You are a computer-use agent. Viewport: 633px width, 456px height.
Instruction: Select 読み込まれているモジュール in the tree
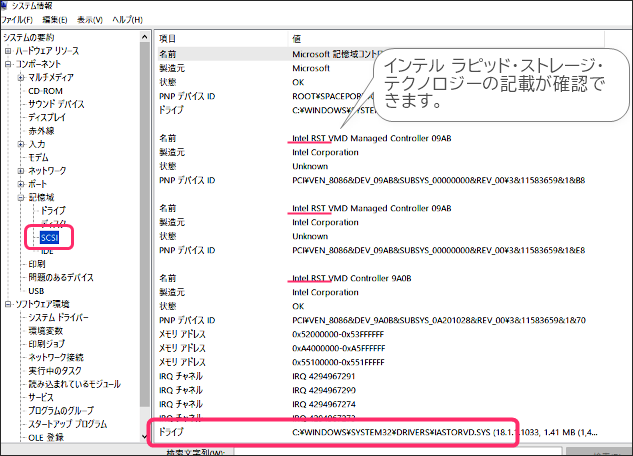[x=74, y=384]
